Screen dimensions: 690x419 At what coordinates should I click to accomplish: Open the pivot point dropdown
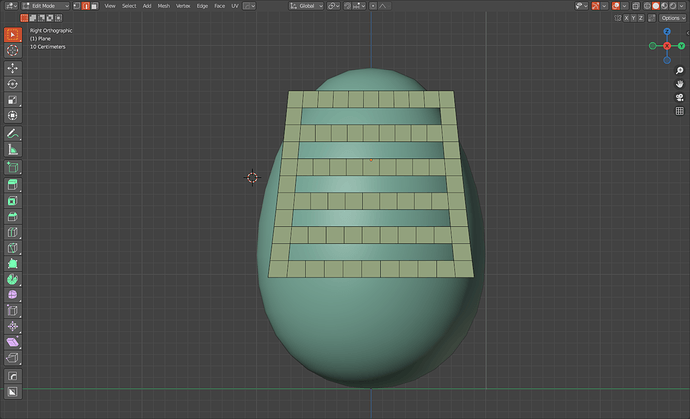click(334, 6)
